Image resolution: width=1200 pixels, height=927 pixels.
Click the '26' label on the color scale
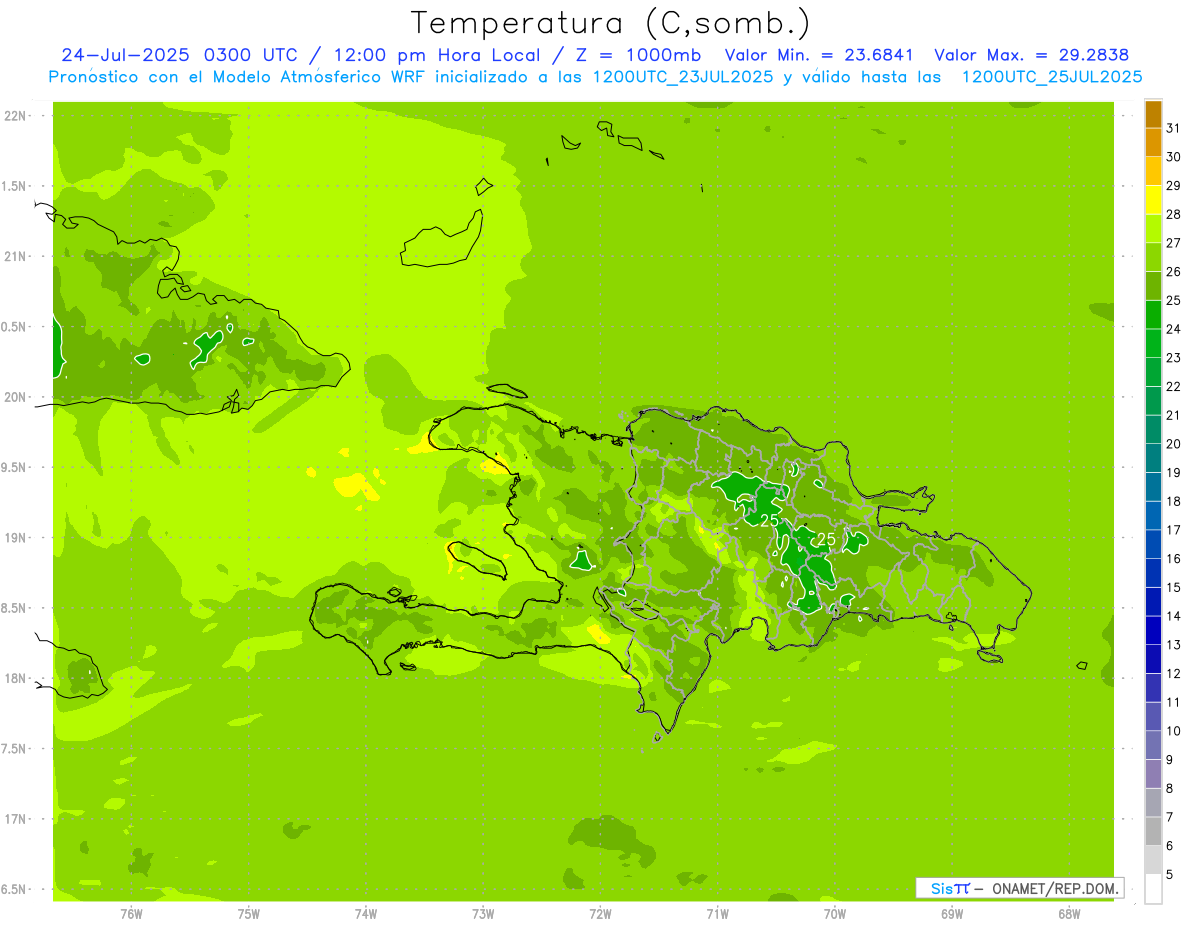1174,272
